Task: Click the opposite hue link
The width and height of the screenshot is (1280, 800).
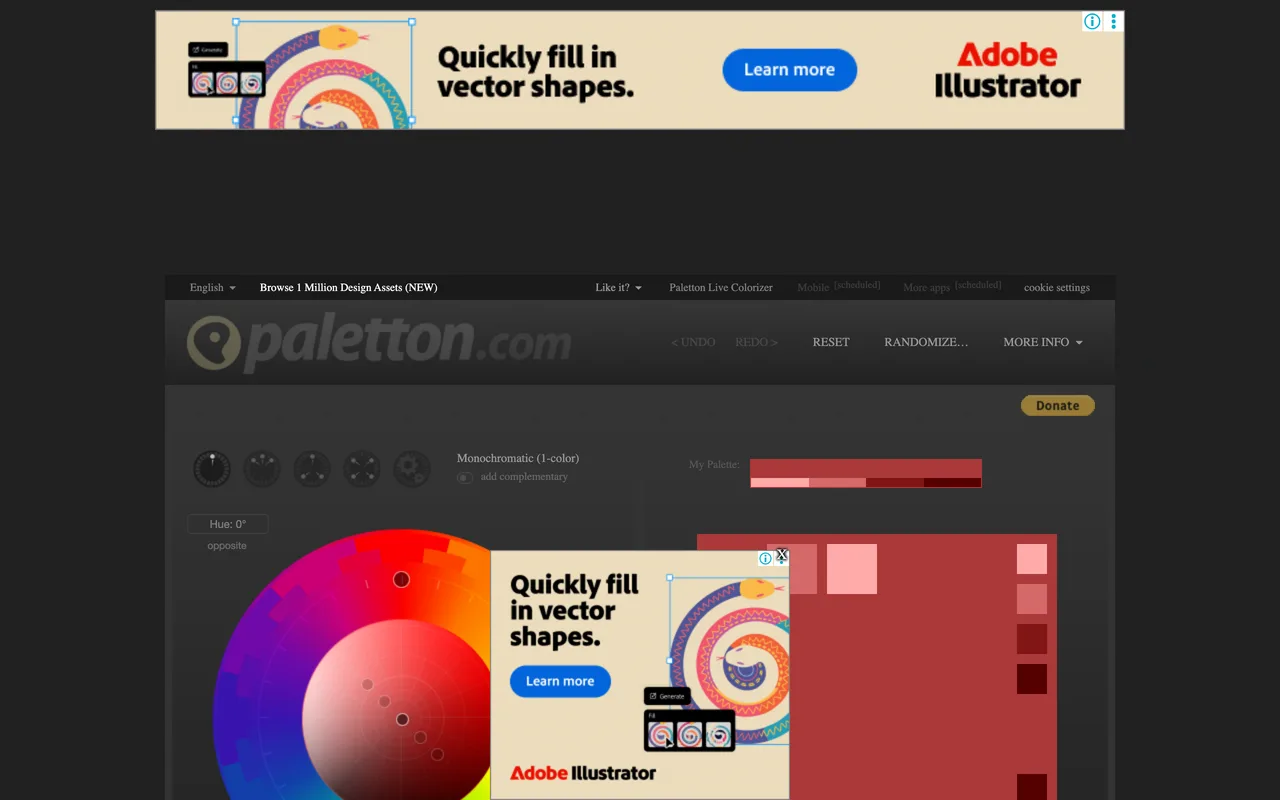Action: (227, 546)
